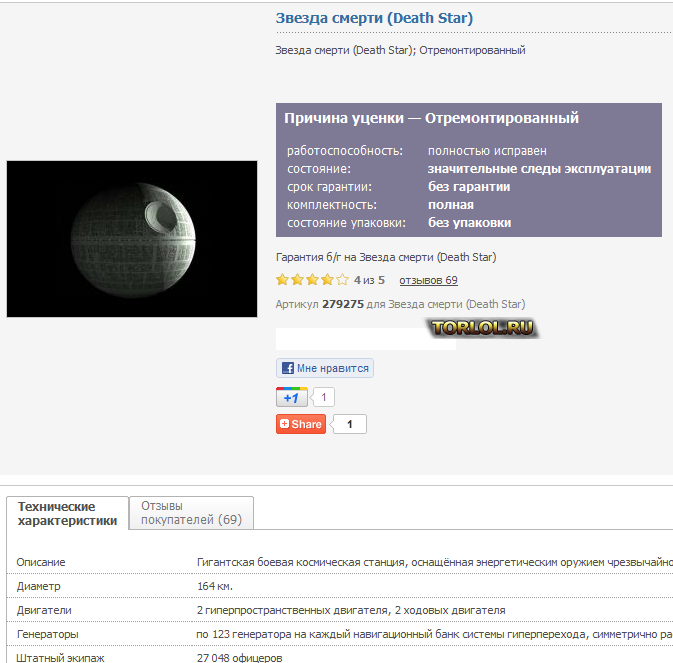This screenshot has width=673, height=663.
Task: Click the Facebook "Мне нравится" like button
Action: pos(325,368)
